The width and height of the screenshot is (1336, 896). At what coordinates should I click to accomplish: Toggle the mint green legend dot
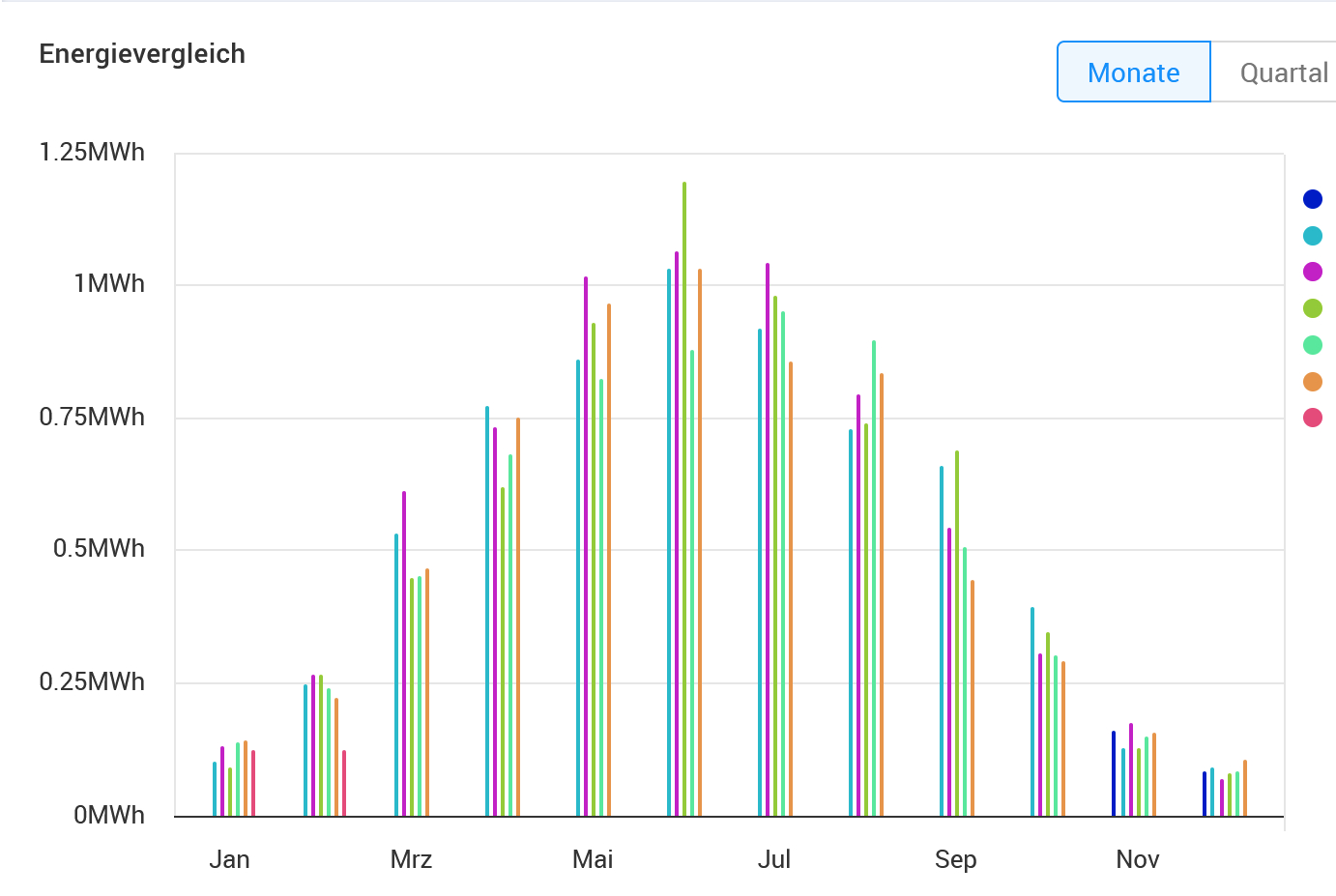point(1312,345)
